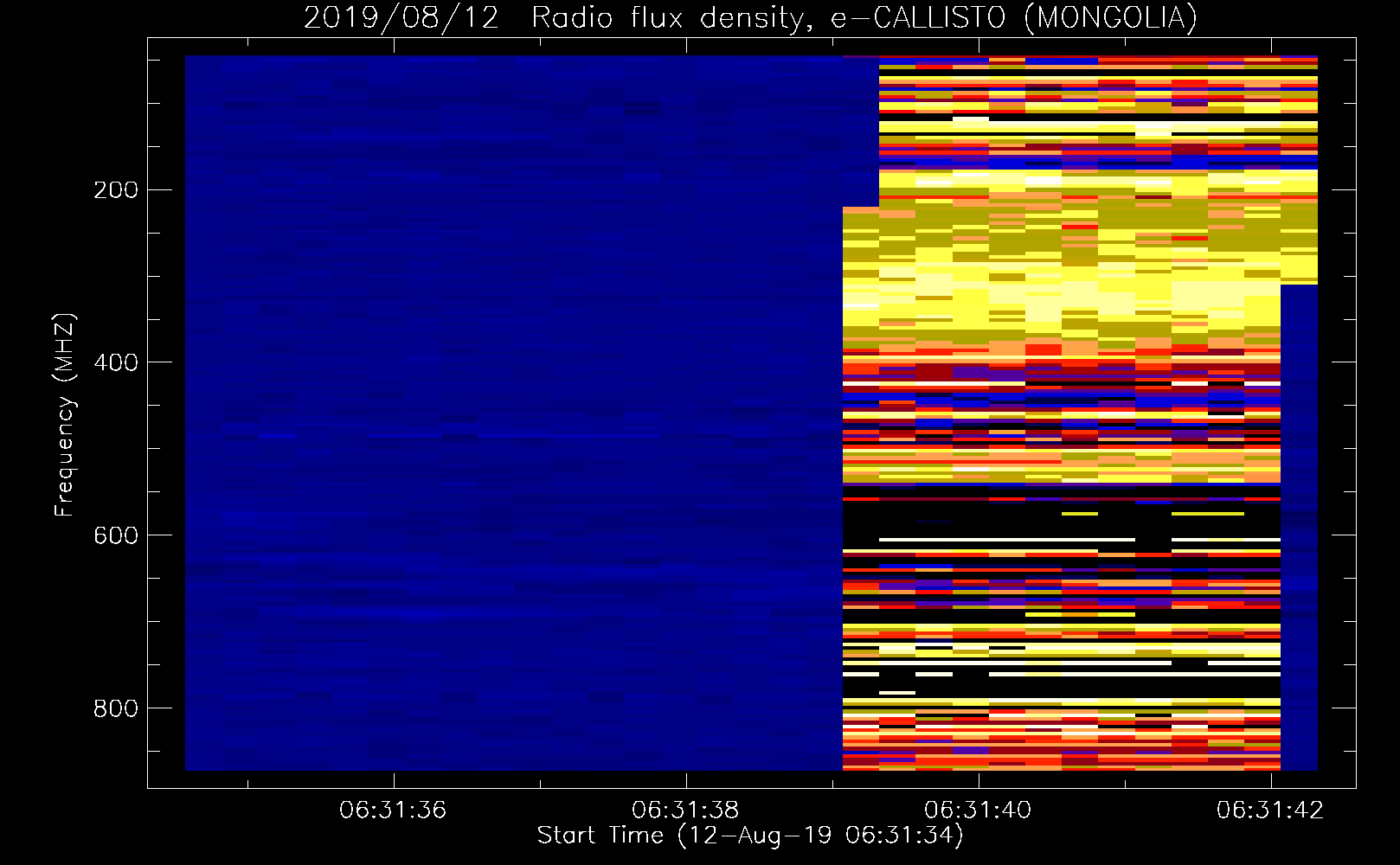Click the 'Start Time (12-Aug-19 06:31:34)' x-axis label
The height and width of the screenshot is (865, 1400).
point(750,836)
